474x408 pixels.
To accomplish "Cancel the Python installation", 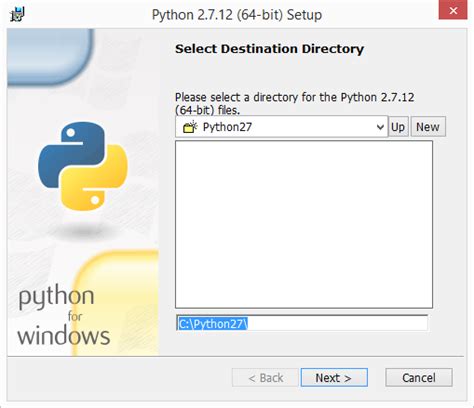I will pos(419,378).
